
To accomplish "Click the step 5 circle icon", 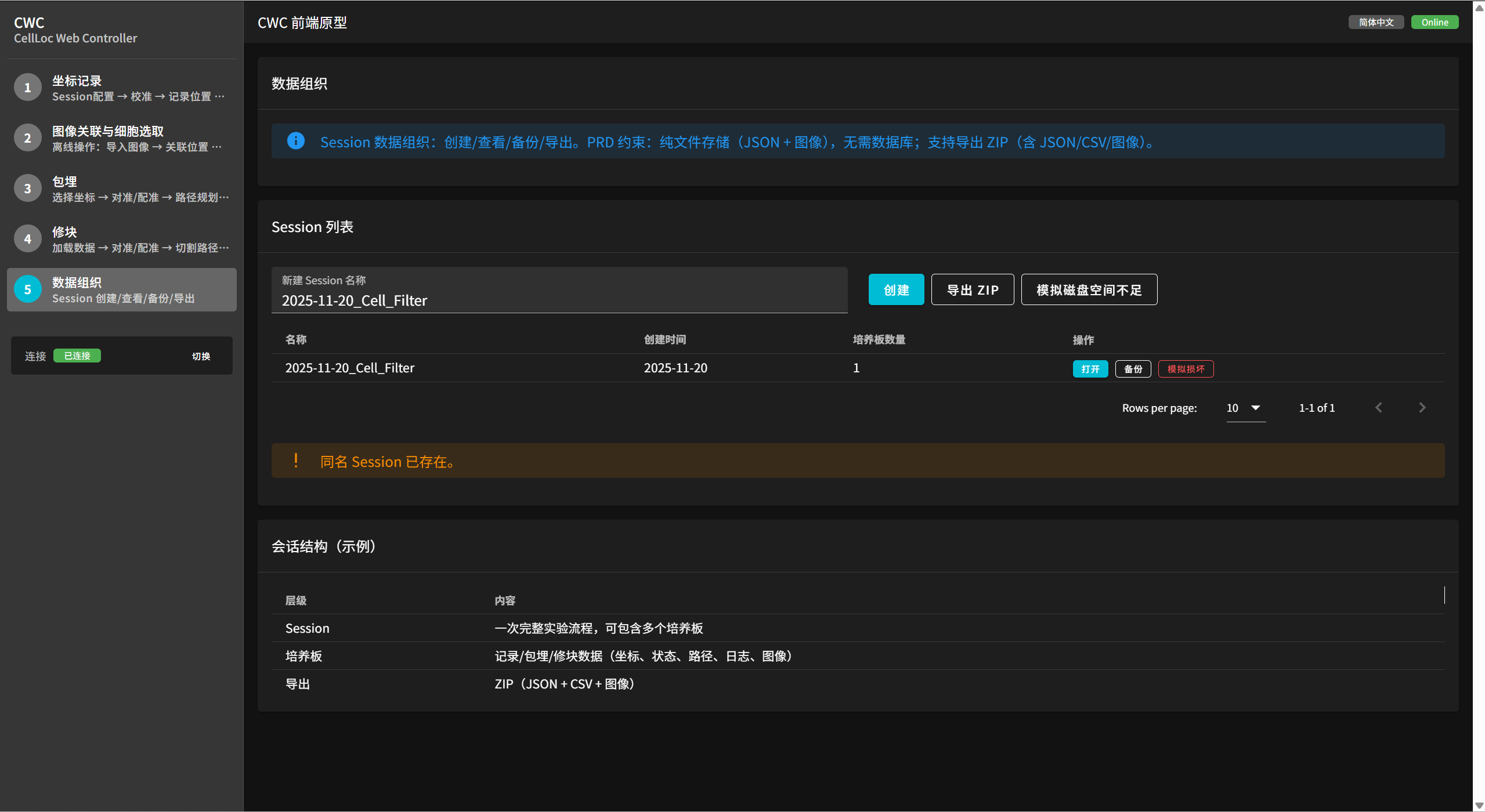I will coord(27,289).
